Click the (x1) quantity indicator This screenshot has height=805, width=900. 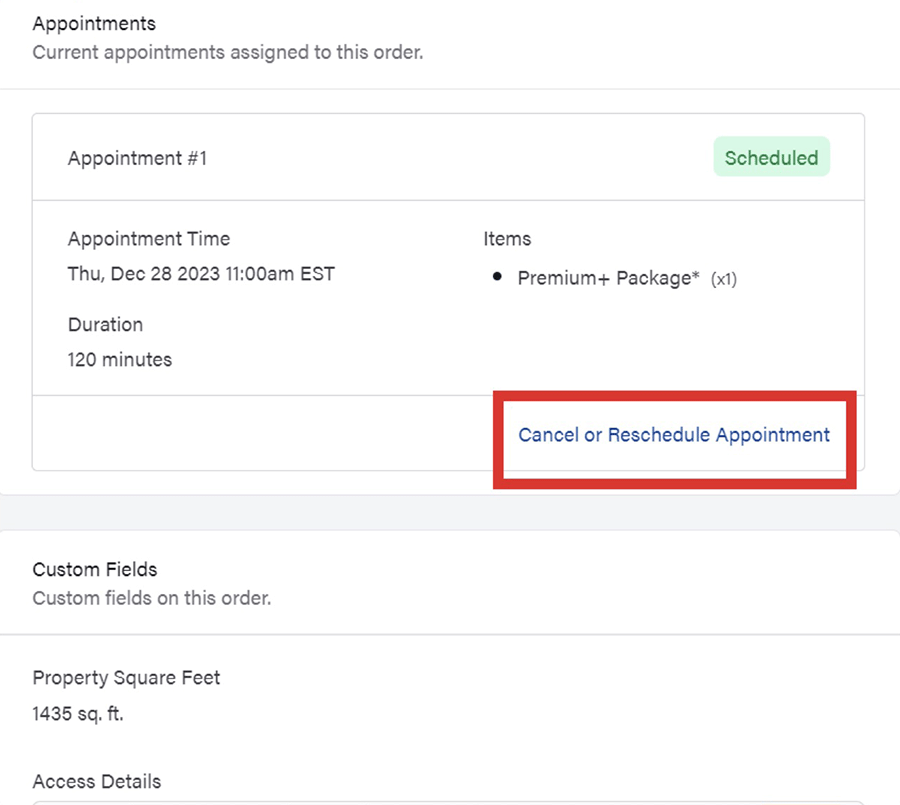click(724, 280)
